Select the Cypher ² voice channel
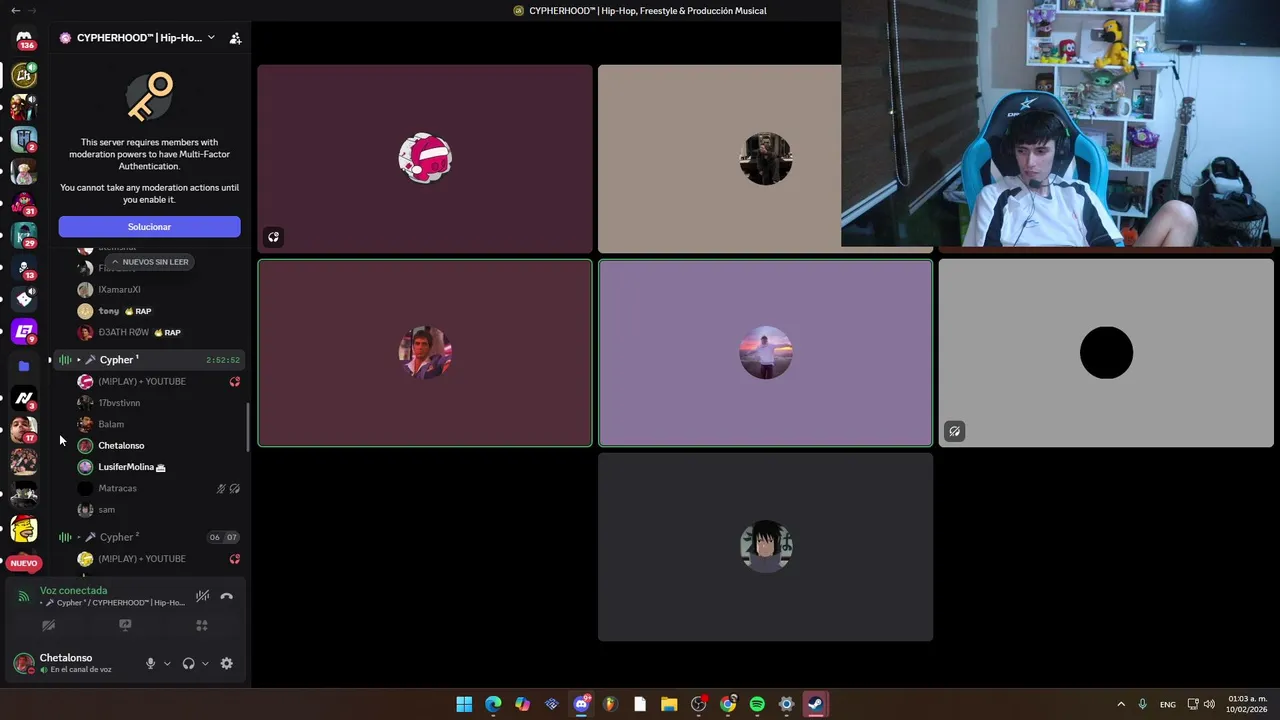Viewport: 1280px width, 720px height. (x=149, y=537)
